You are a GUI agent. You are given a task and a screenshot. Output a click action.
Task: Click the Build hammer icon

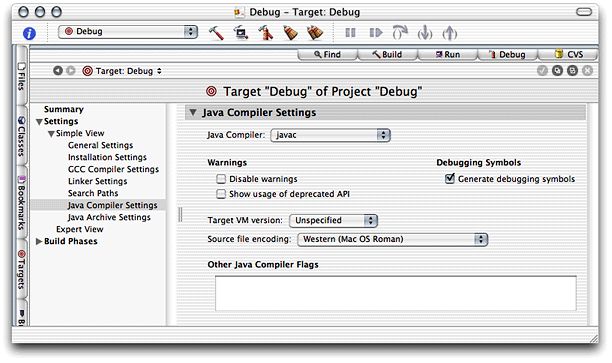click(216, 33)
